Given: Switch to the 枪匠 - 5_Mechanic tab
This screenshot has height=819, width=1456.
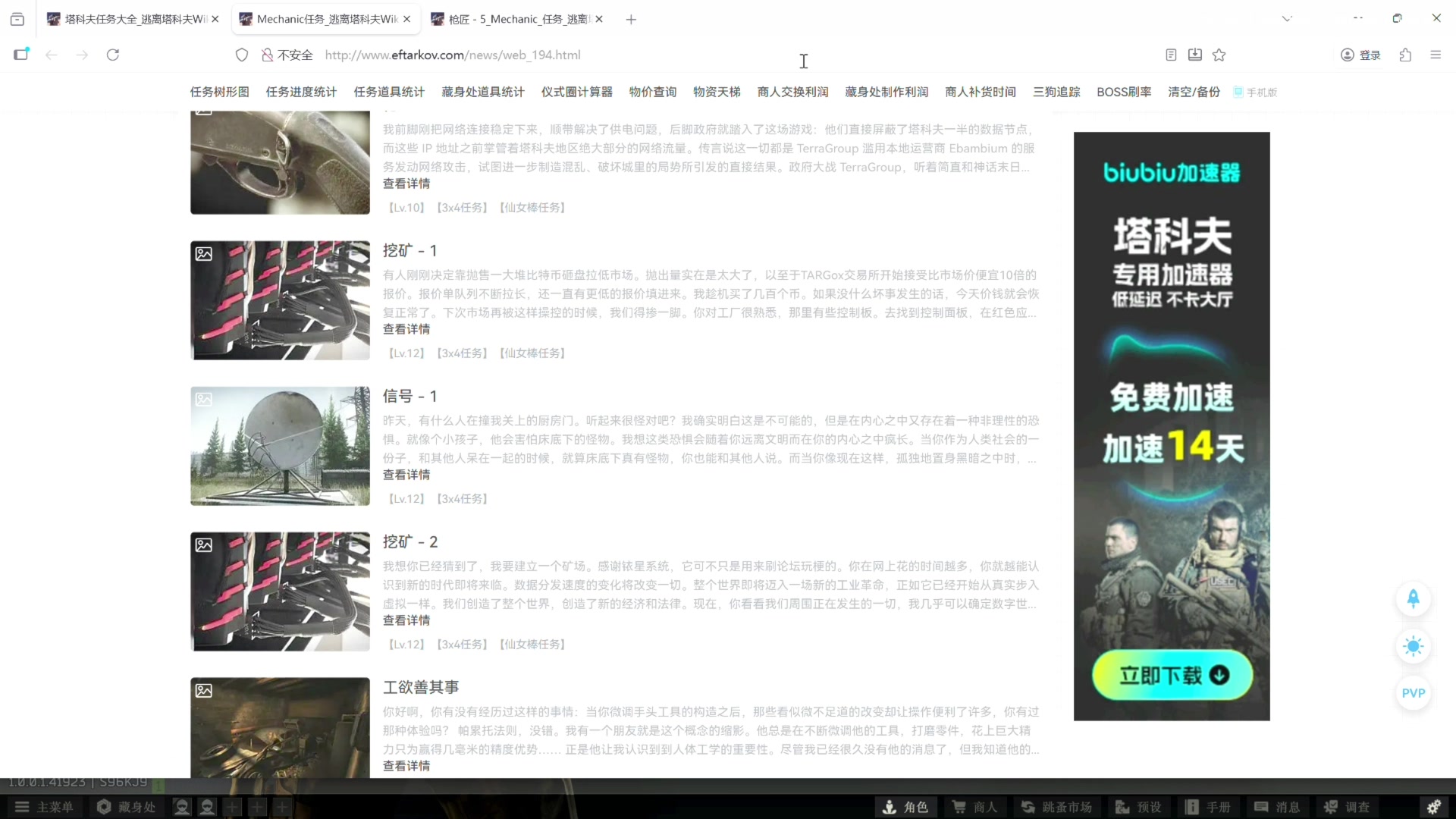Looking at the screenshot, I should (x=516, y=19).
